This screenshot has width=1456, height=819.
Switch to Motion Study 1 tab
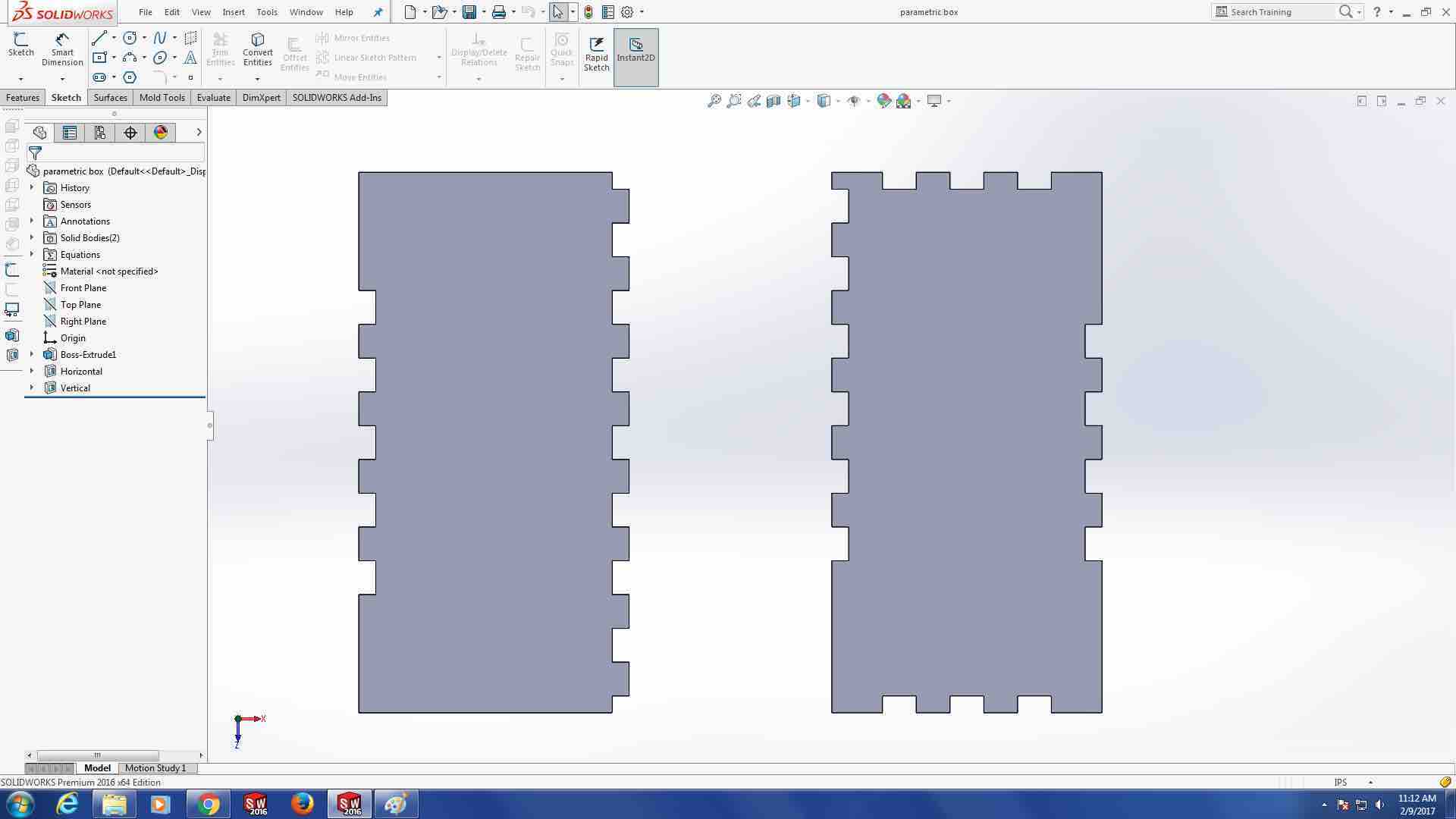point(155,768)
